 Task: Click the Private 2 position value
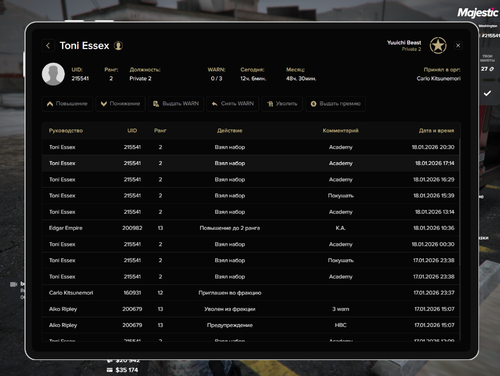140,79
